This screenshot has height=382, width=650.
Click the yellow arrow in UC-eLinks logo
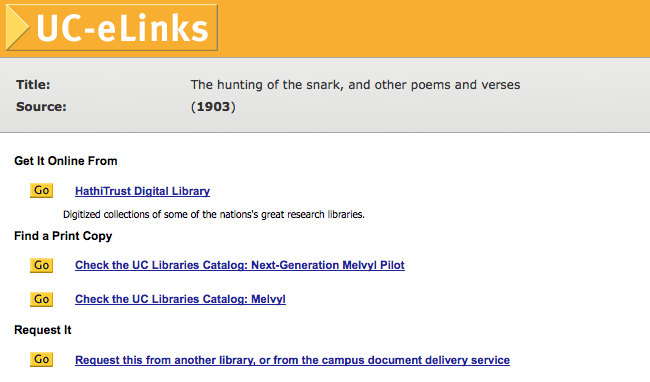(17, 28)
